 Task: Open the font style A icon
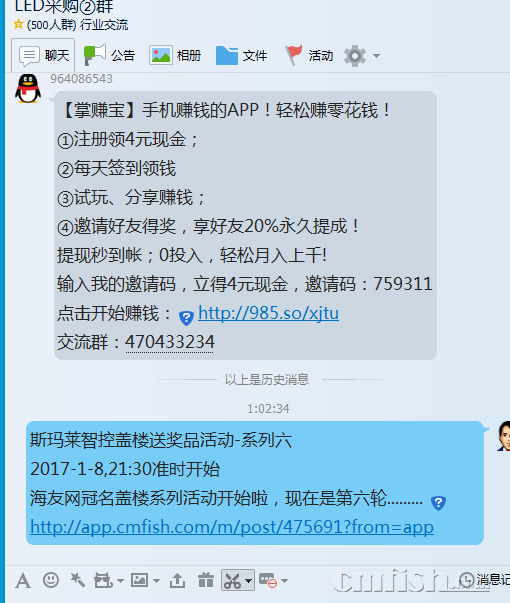click(x=23, y=580)
